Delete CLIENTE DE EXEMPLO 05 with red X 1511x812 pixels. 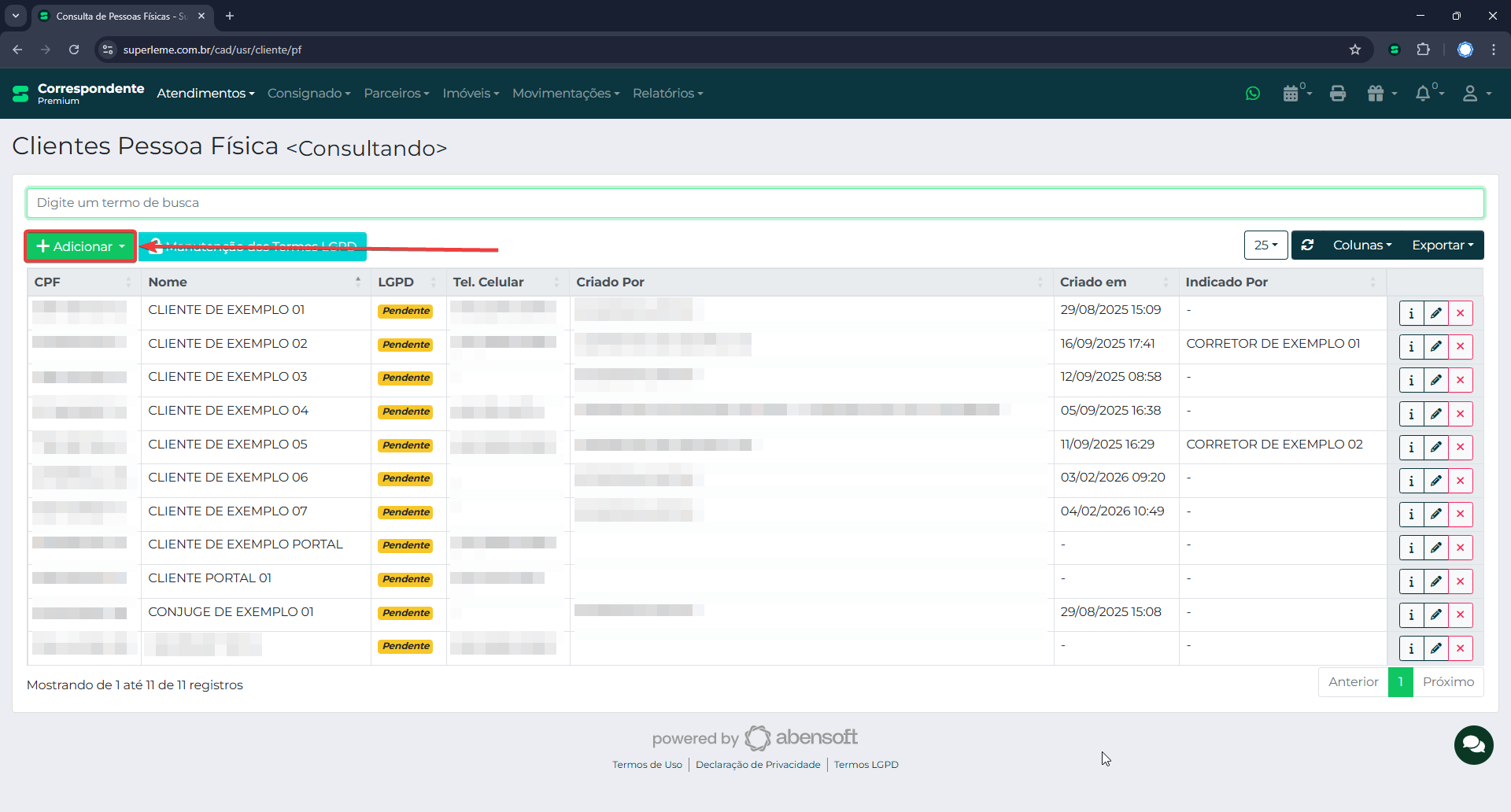tap(1461, 447)
